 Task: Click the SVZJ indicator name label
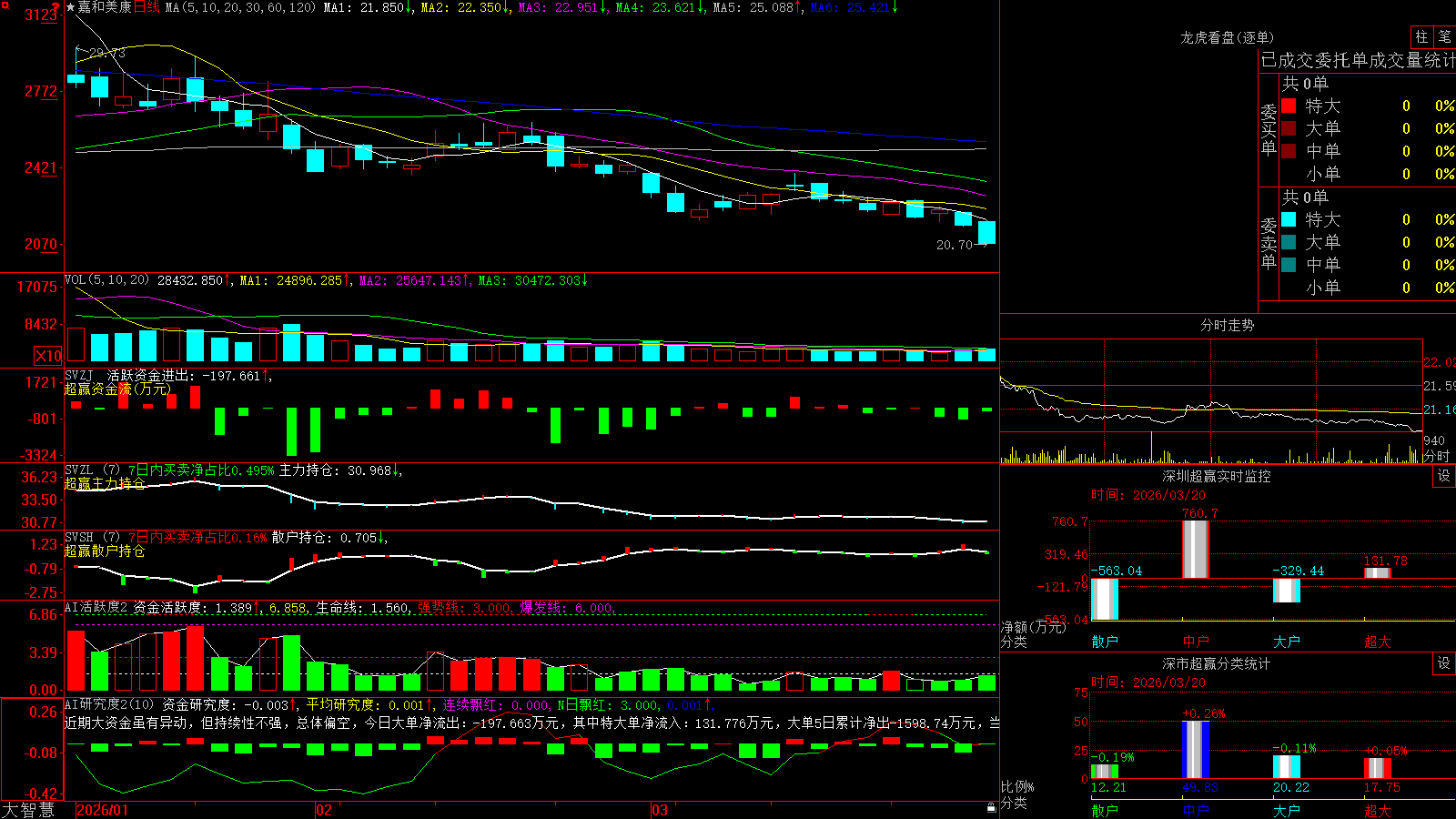tap(79, 375)
